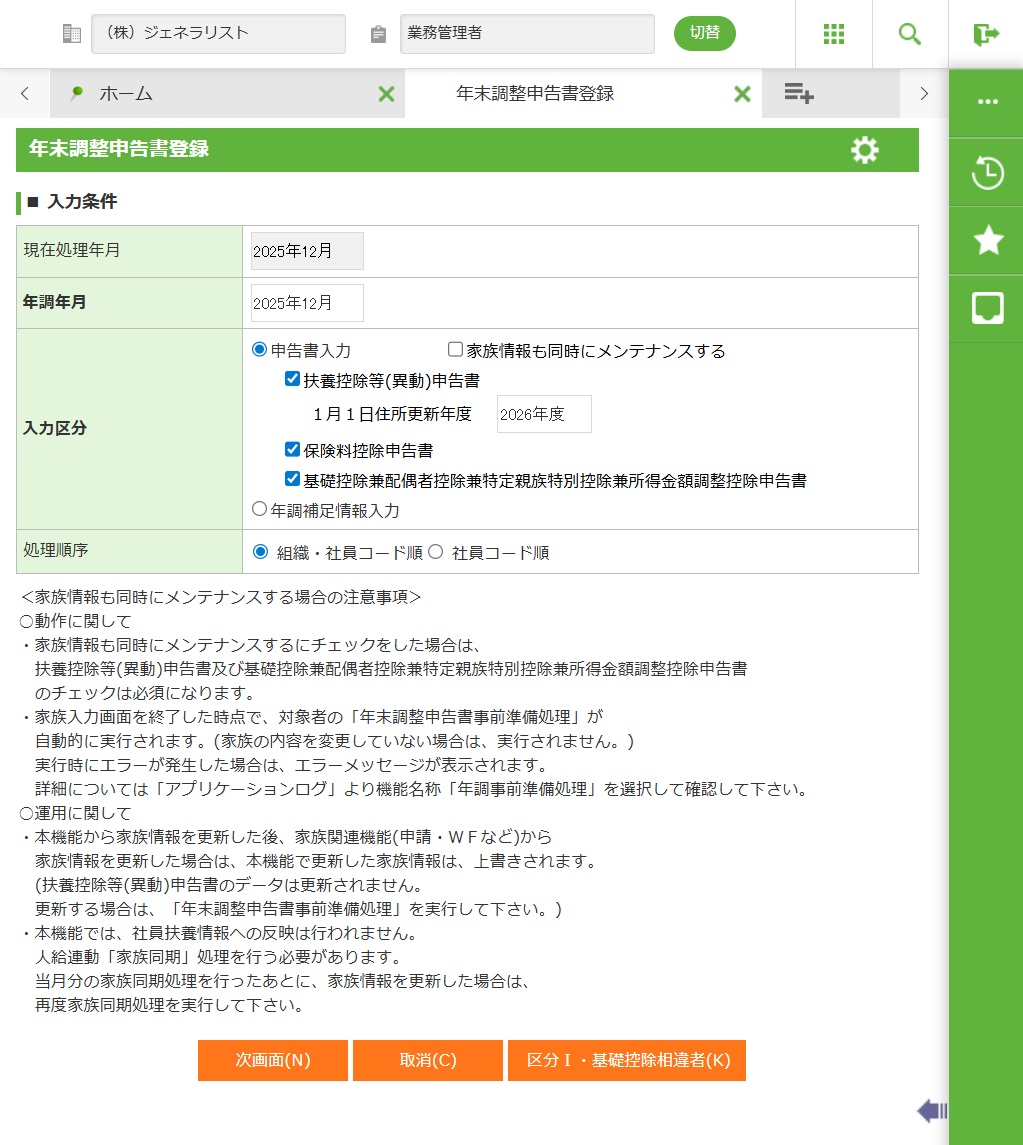Enable 家族情報も同時にメンテナンスする checkbox
This screenshot has width=1023, height=1145.
point(456,350)
